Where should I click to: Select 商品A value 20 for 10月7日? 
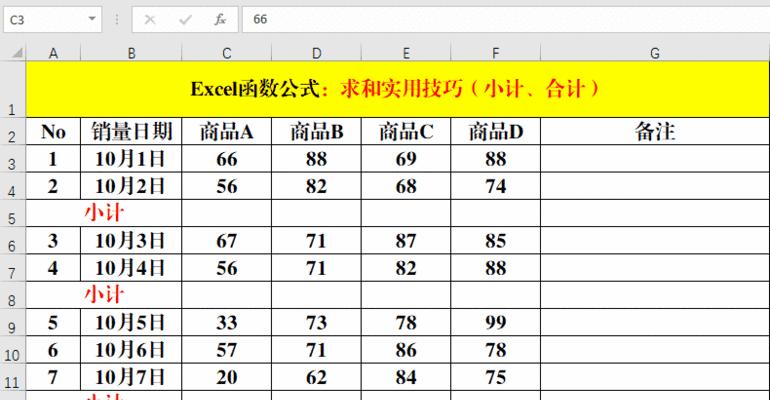coord(226,377)
